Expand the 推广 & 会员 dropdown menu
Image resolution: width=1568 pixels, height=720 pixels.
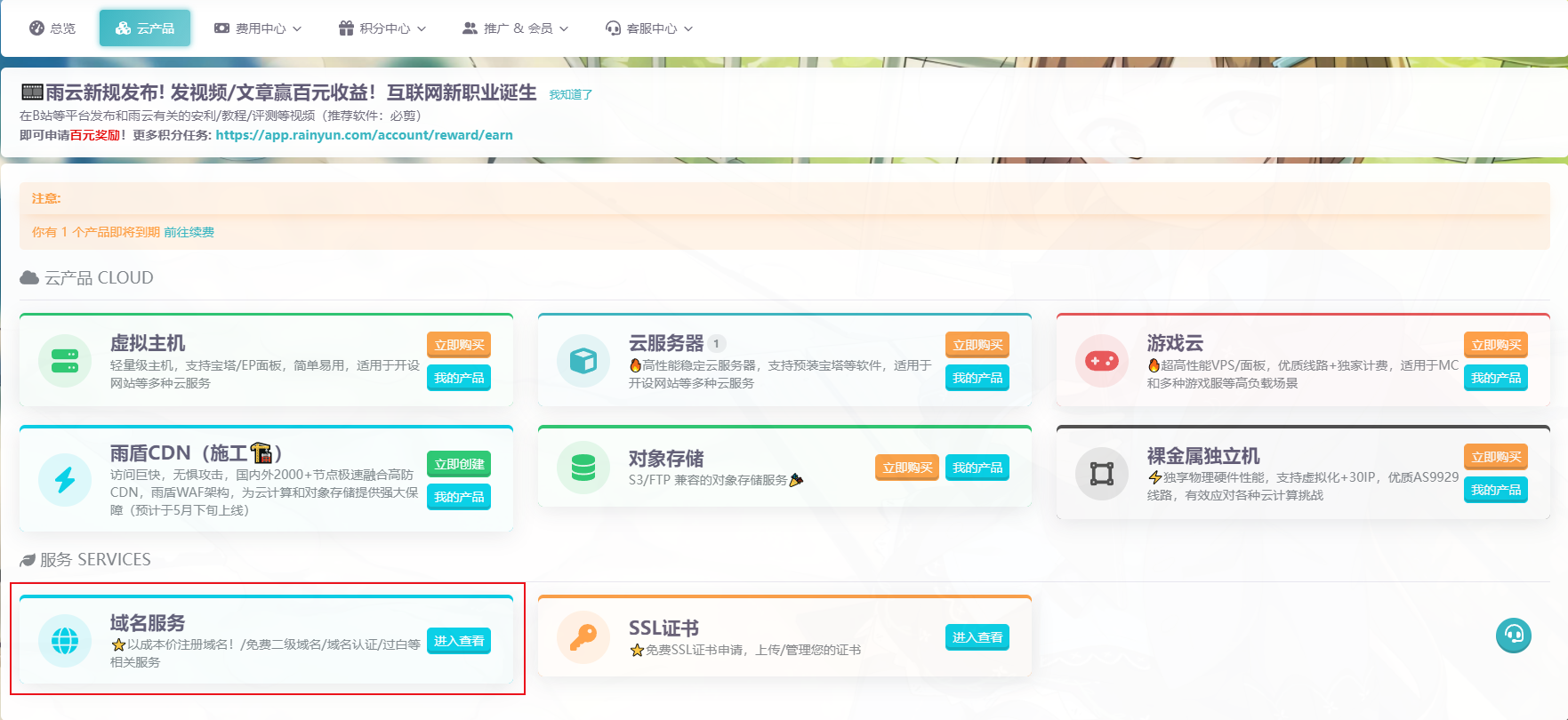pyautogui.click(x=516, y=28)
